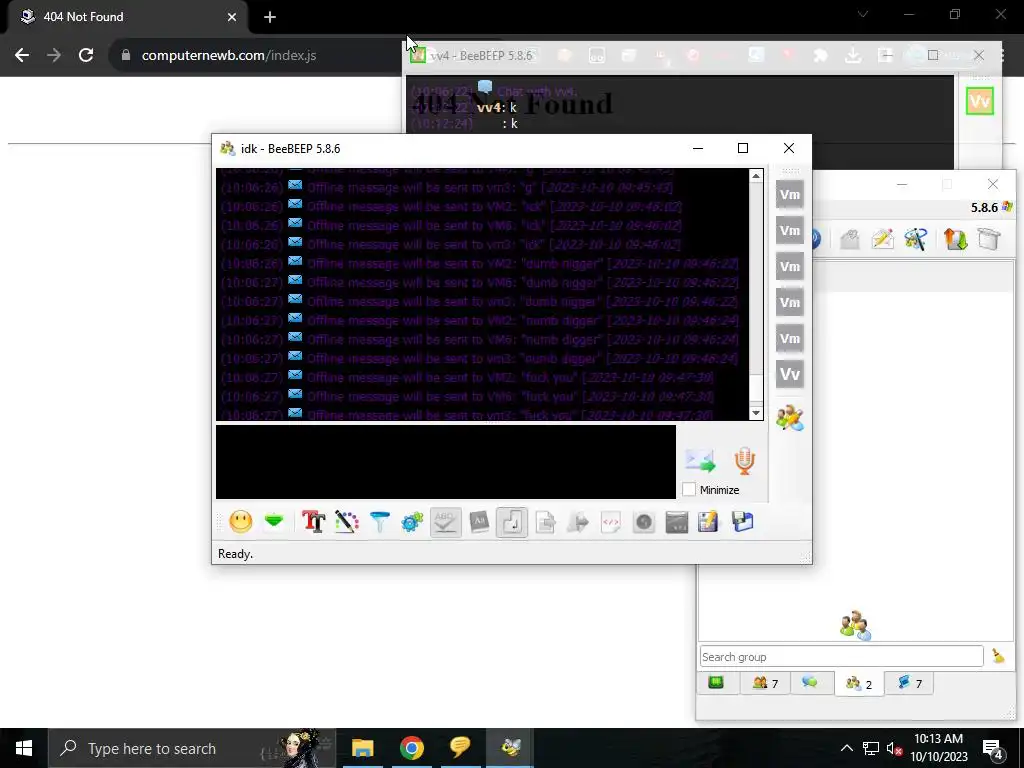Toggle the dictionary book toolbar icon
This screenshot has width=1024, height=768.
[479, 522]
